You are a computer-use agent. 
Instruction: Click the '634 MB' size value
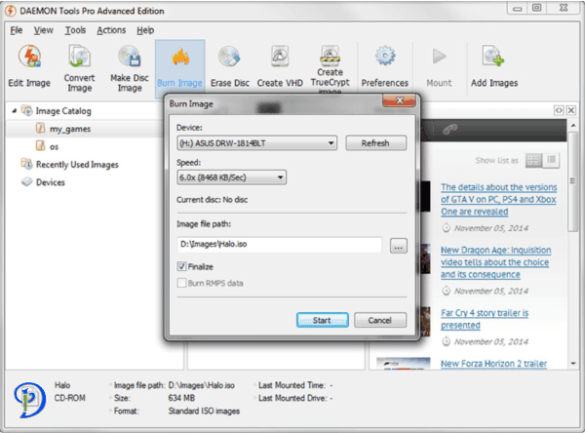(181, 398)
